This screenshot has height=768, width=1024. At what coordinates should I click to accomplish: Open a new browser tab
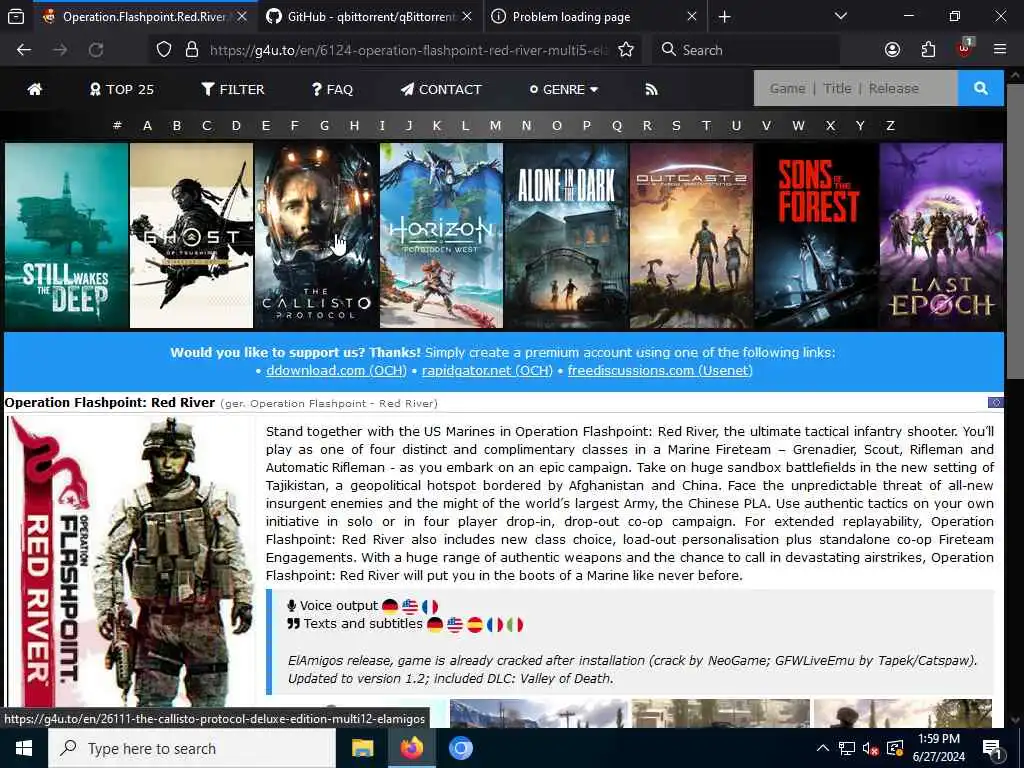tap(724, 17)
